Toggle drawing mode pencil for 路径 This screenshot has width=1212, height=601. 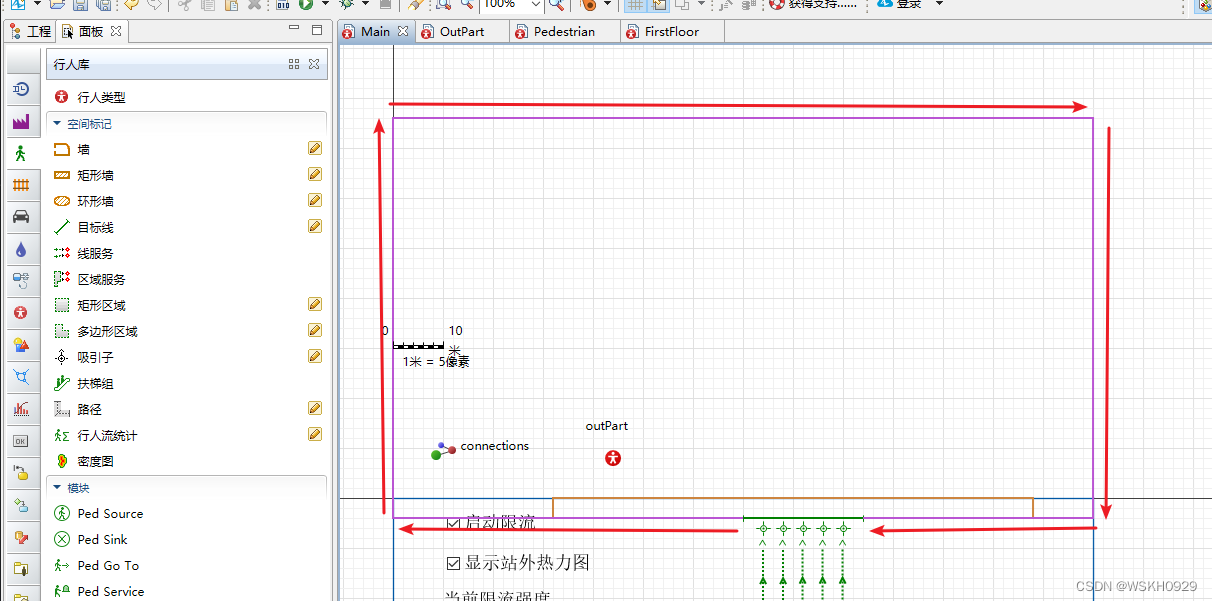pos(315,408)
